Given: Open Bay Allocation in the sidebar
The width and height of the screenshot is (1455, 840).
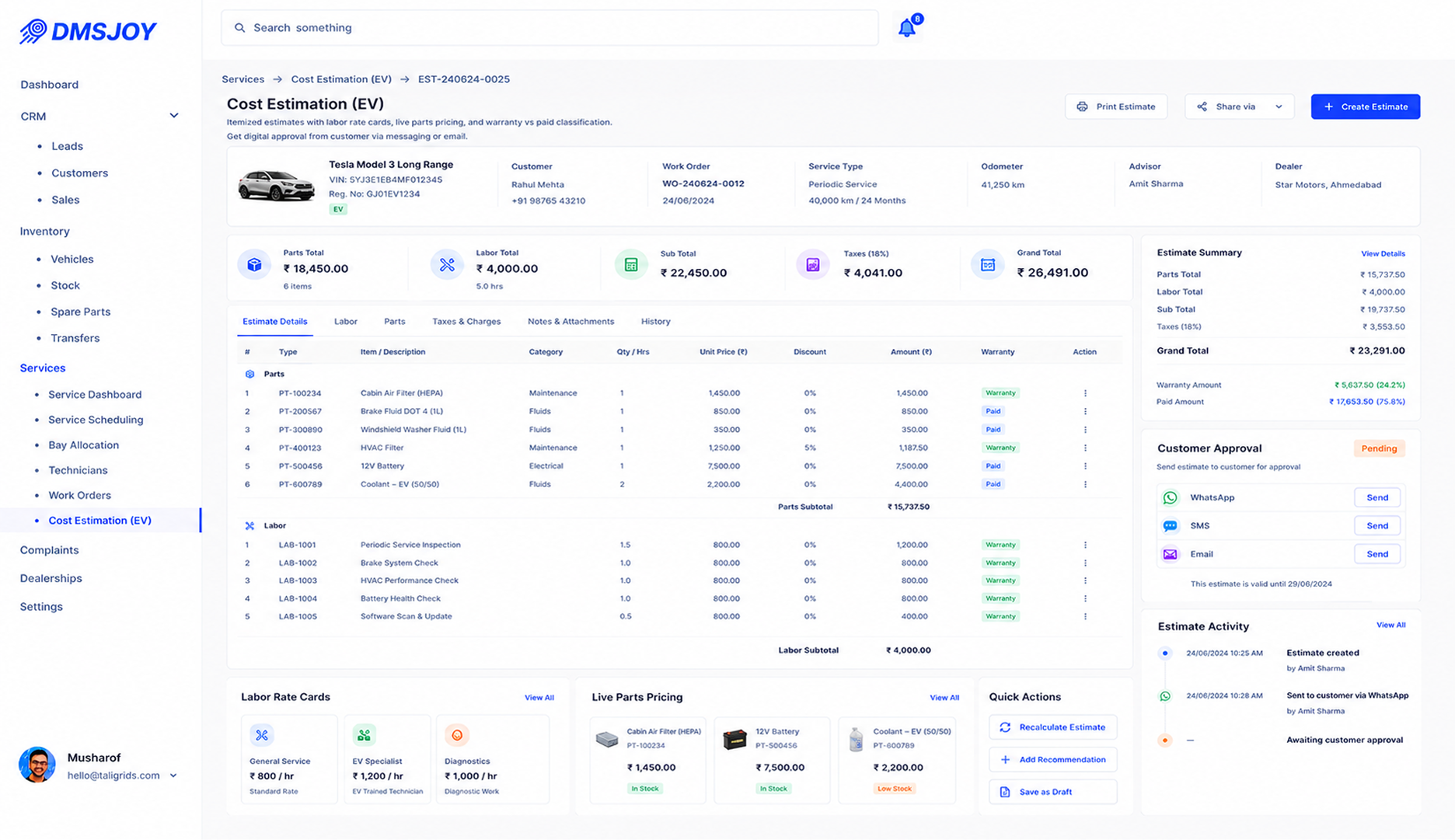Looking at the screenshot, I should (x=83, y=445).
